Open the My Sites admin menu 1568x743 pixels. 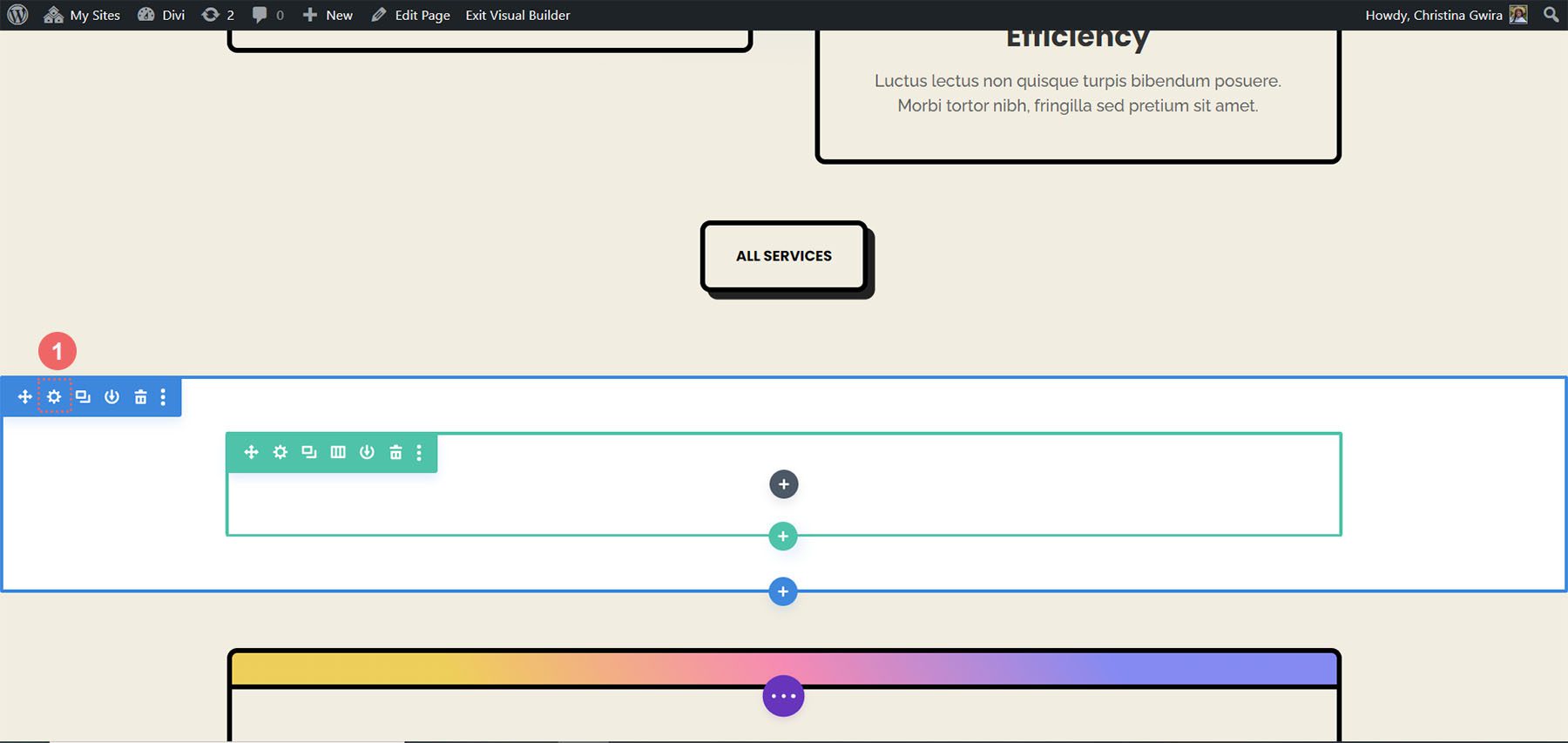83,15
